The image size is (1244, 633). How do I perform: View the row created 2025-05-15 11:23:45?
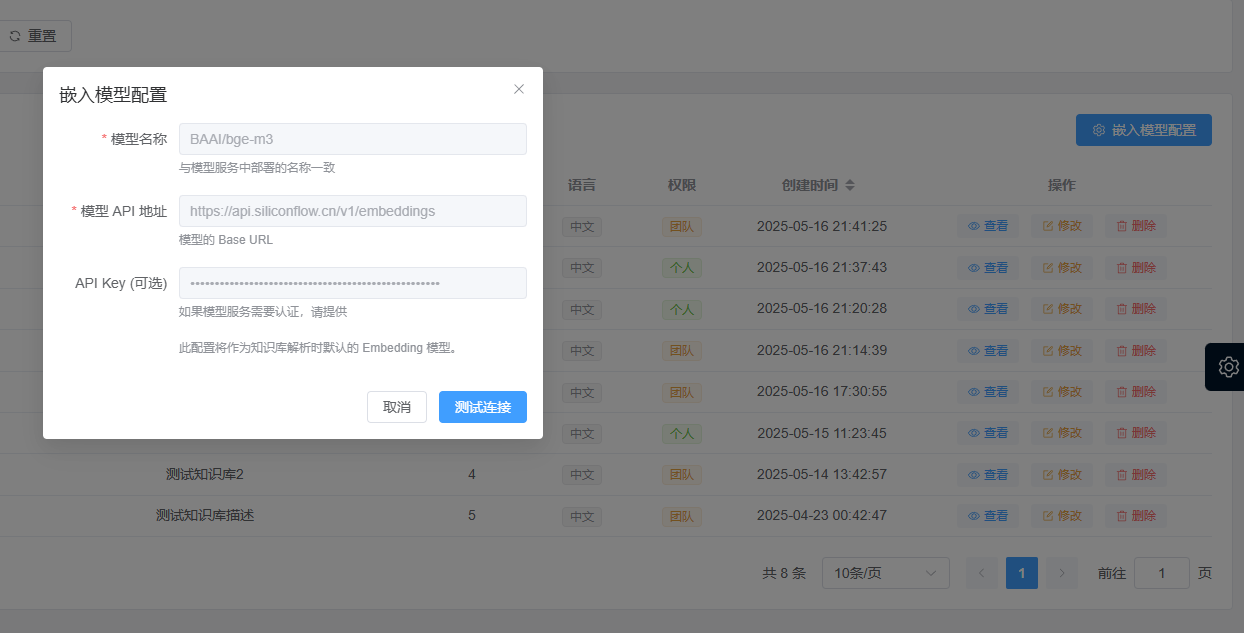click(x=988, y=433)
